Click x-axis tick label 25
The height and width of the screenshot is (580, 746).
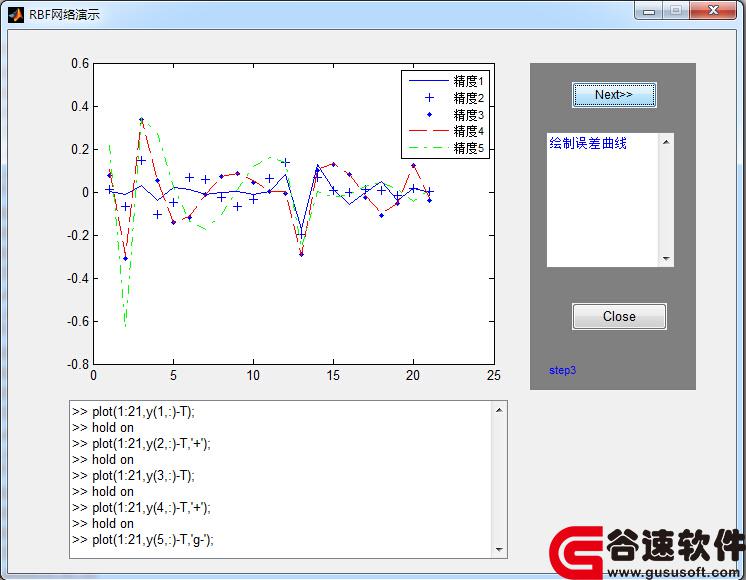(x=494, y=375)
